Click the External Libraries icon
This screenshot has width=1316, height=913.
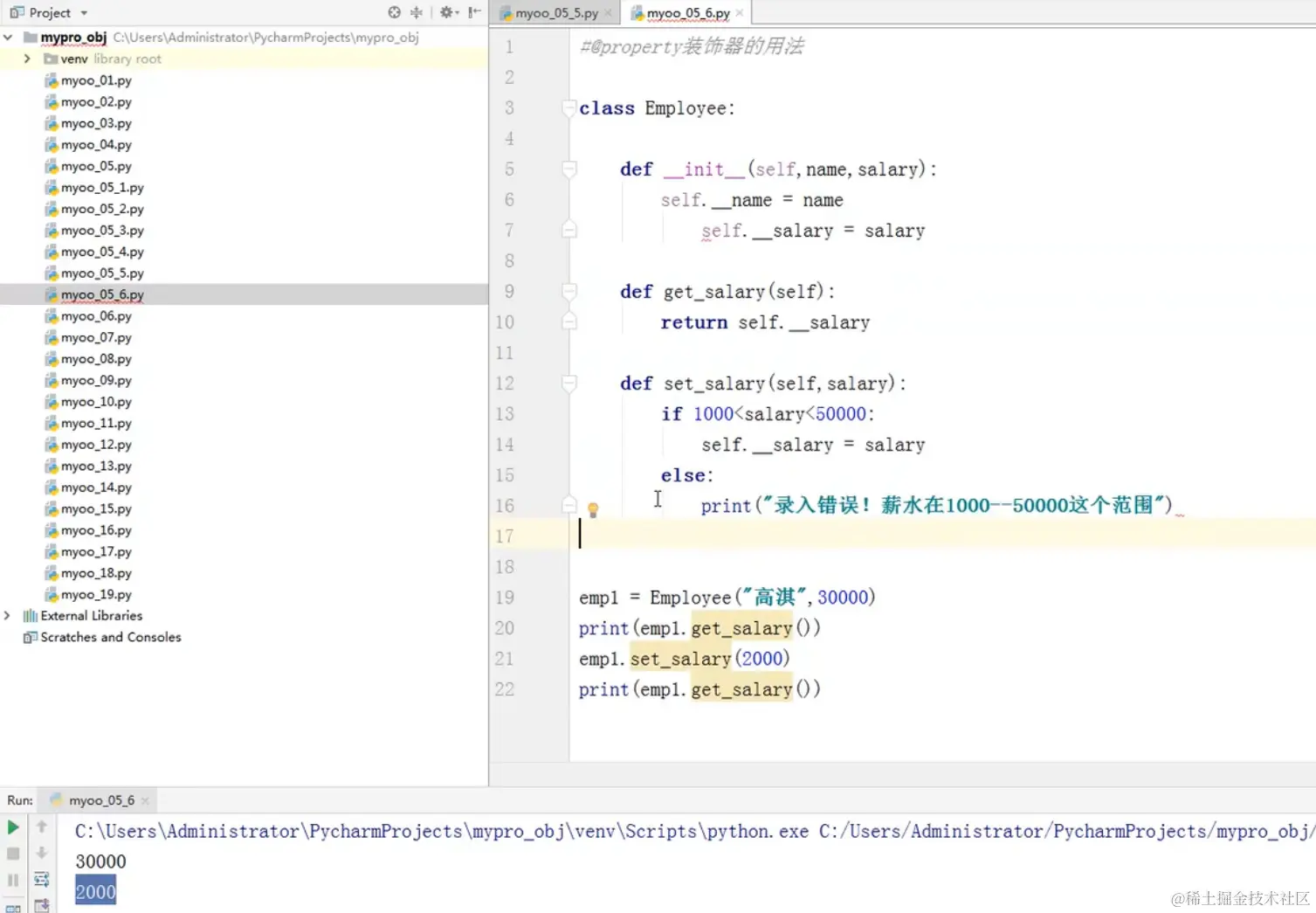coord(30,616)
